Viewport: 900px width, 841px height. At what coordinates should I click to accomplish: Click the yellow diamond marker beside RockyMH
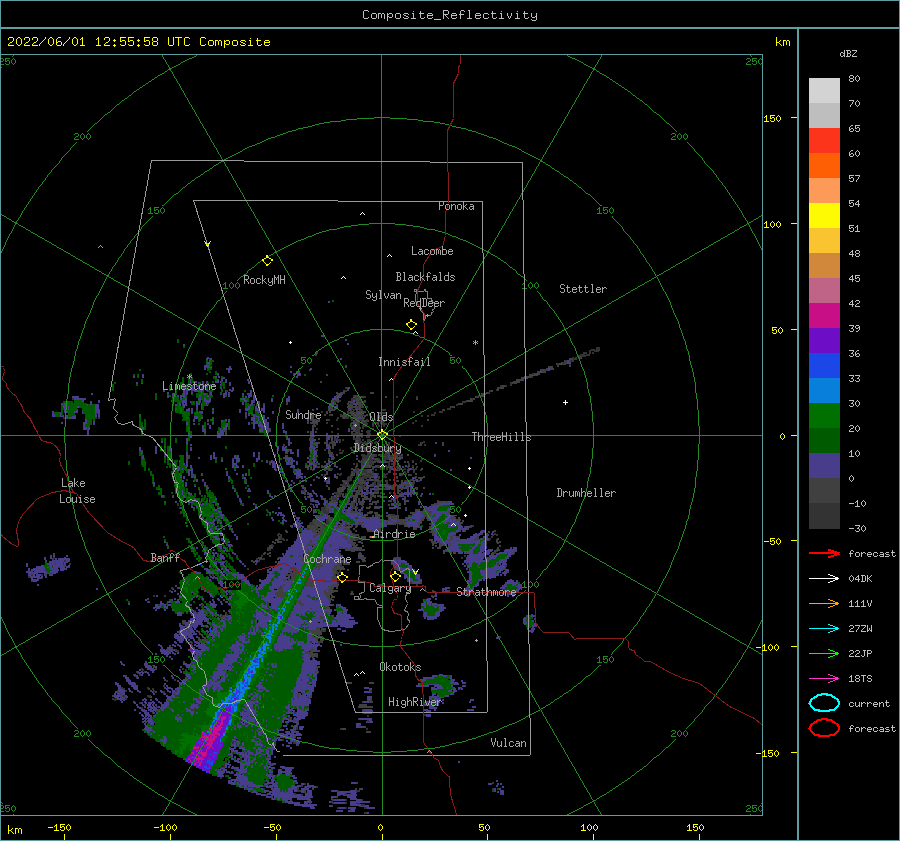tap(267, 261)
